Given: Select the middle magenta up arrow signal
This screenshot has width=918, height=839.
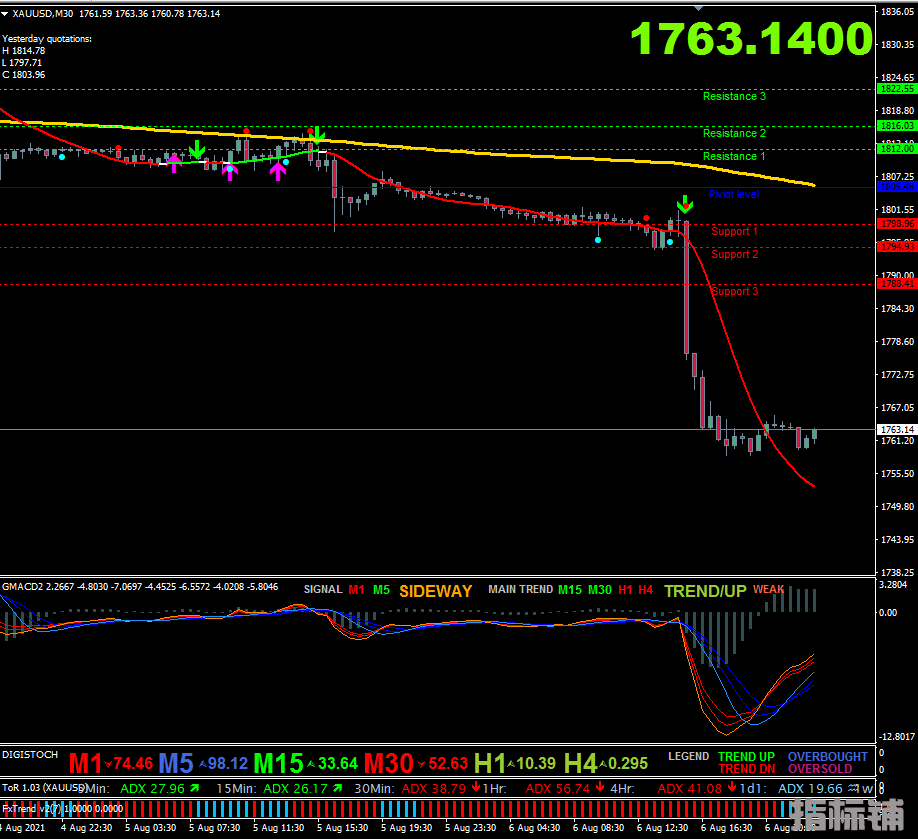Looking at the screenshot, I should pos(229,170).
